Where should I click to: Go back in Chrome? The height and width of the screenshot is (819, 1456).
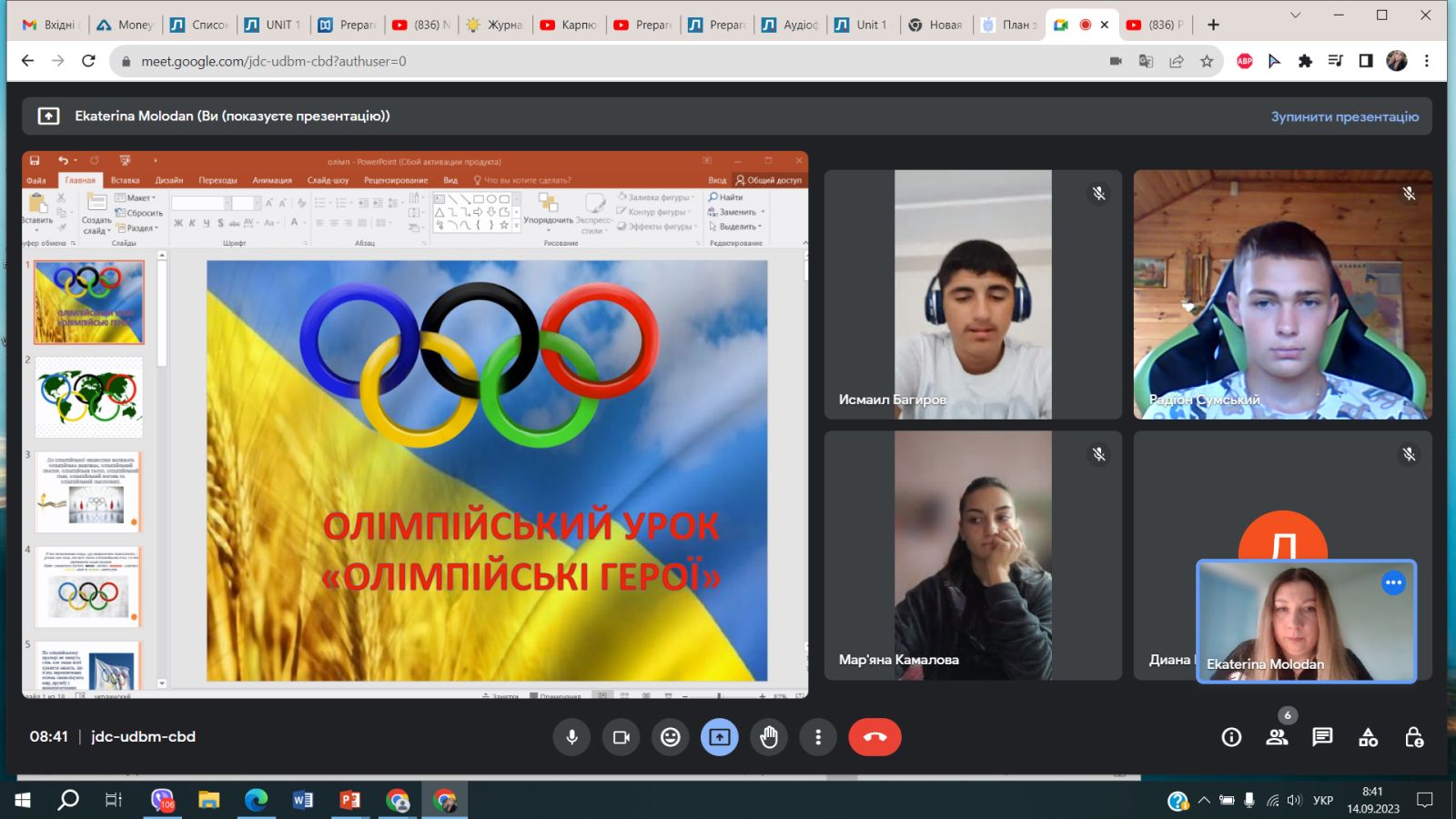(x=27, y=61)
